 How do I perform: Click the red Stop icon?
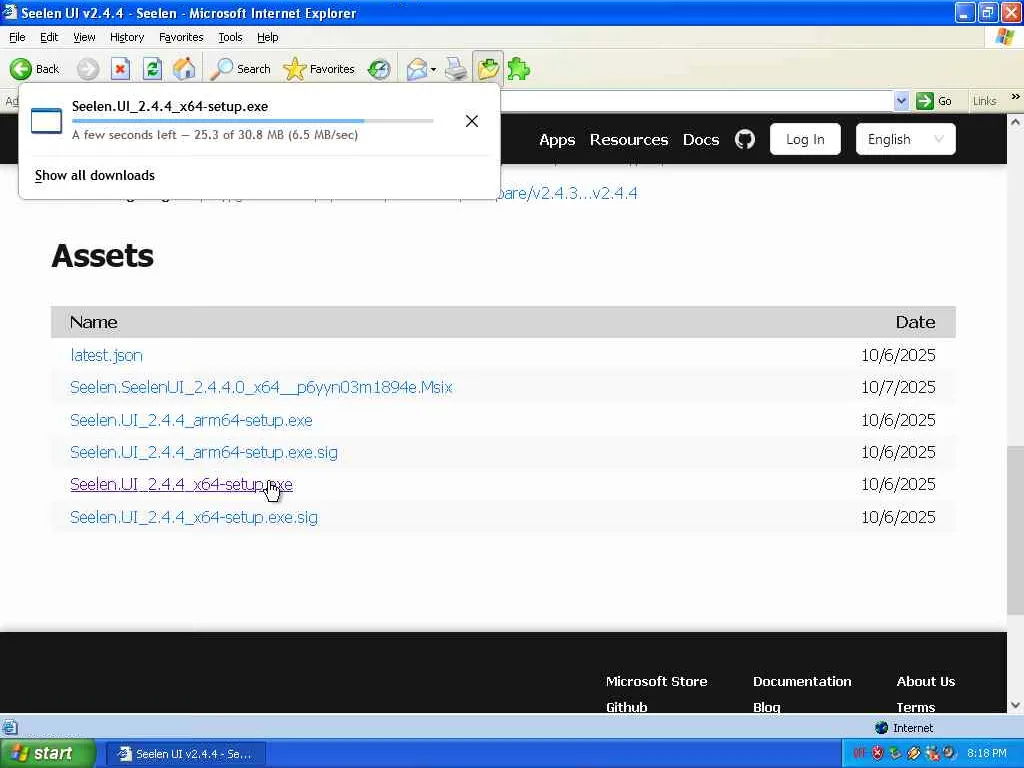[120, 69]
